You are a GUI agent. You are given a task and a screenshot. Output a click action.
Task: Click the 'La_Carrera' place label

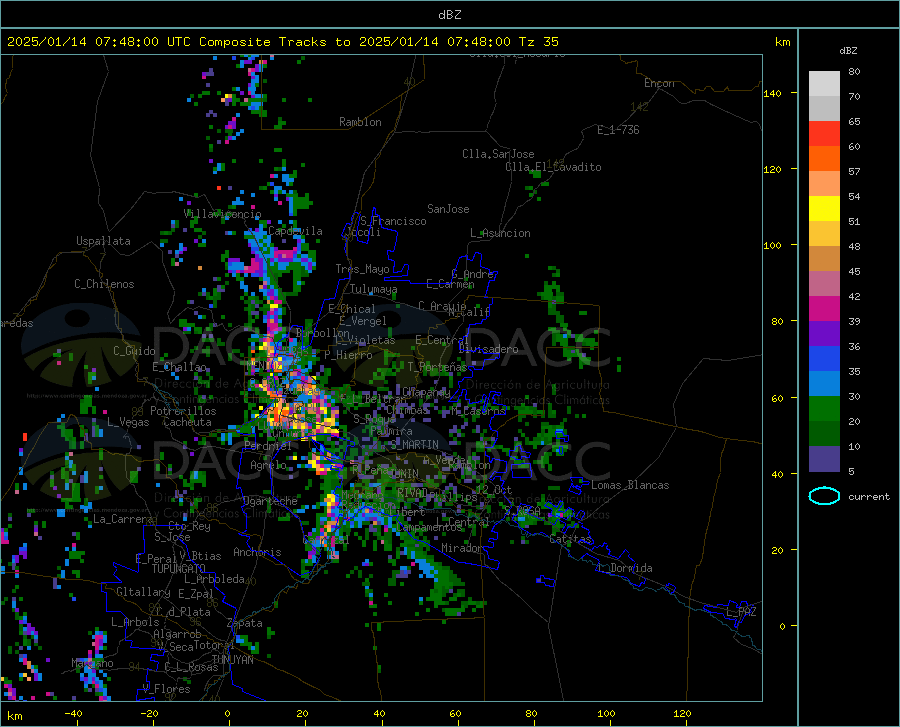pos(123,519)
